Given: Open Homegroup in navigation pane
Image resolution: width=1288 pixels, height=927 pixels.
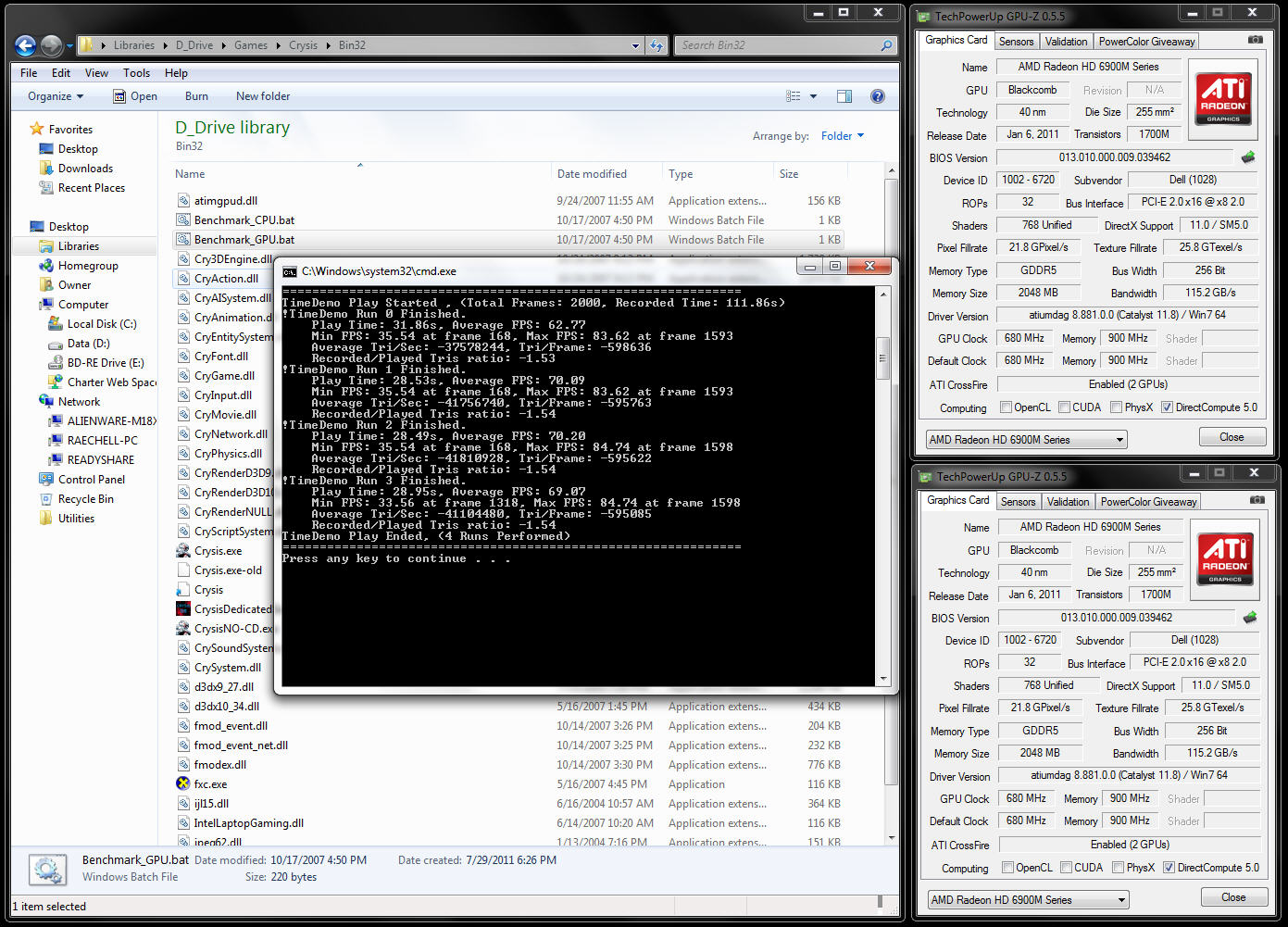Looking at the screenshot, I should [x=79, y=265].
